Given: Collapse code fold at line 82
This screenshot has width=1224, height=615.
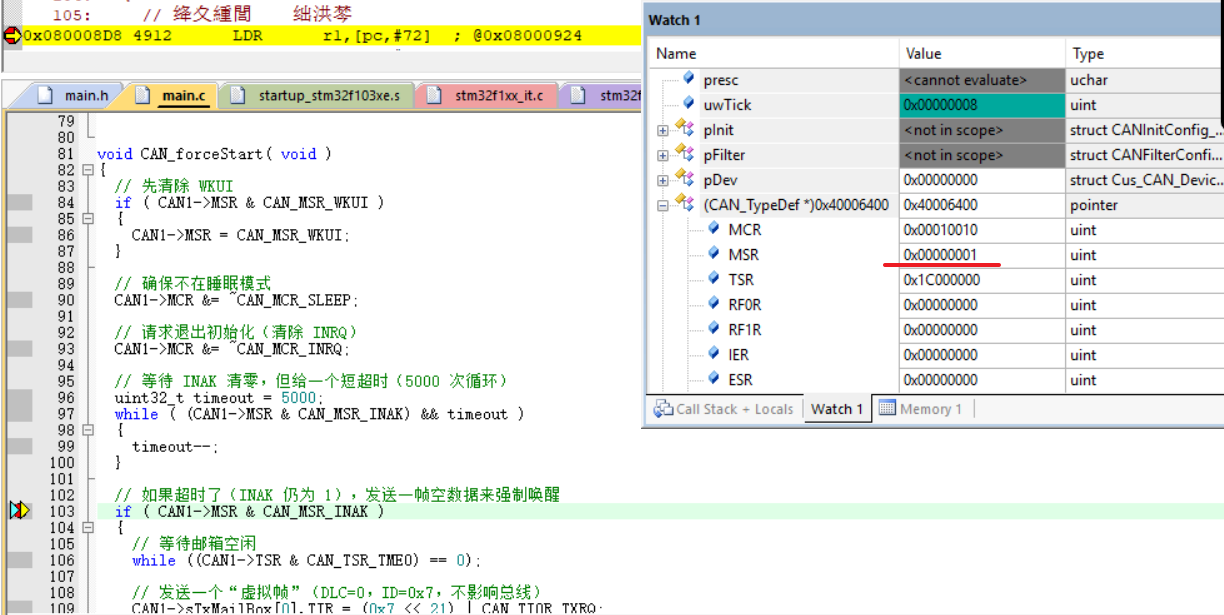Looking at the screenshot, I should coord(87,170).
